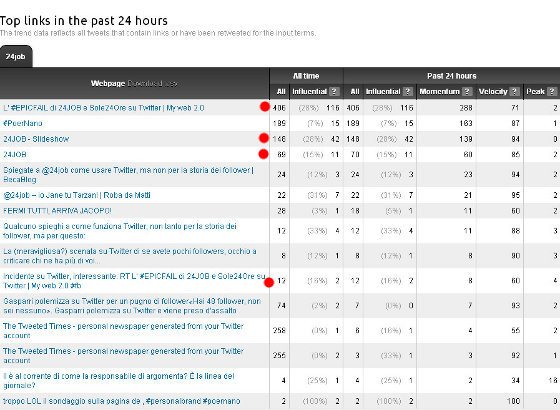Download the table as .csv
560x410 pixels.
coord(152,84)
